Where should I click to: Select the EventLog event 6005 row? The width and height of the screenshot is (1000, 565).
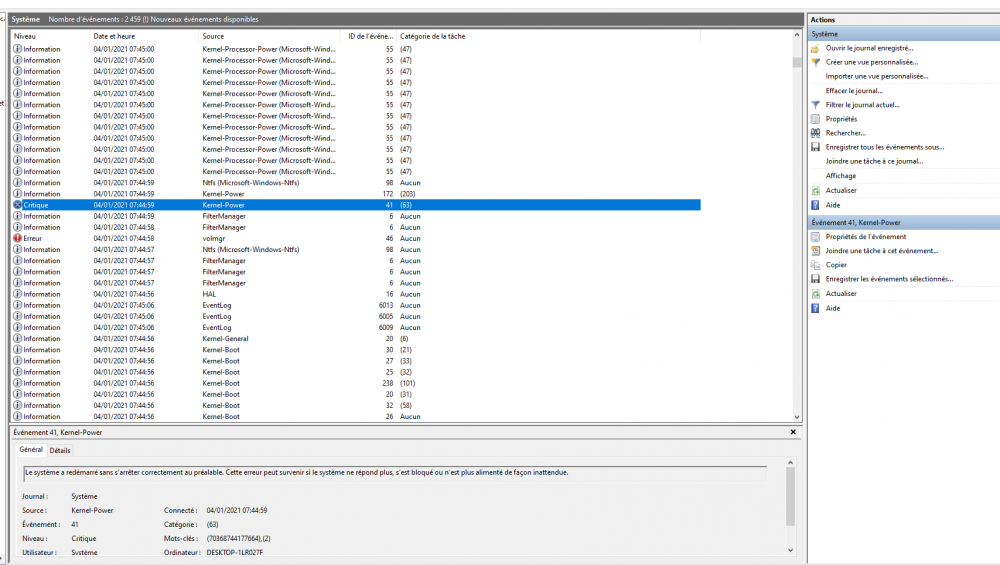(x=356, y=316)
